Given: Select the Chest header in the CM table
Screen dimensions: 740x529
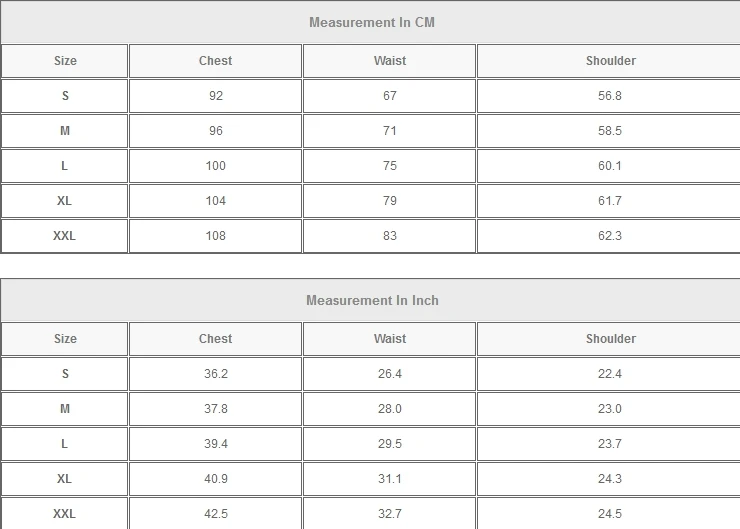Looking at the screenshot, I should 215,61.
